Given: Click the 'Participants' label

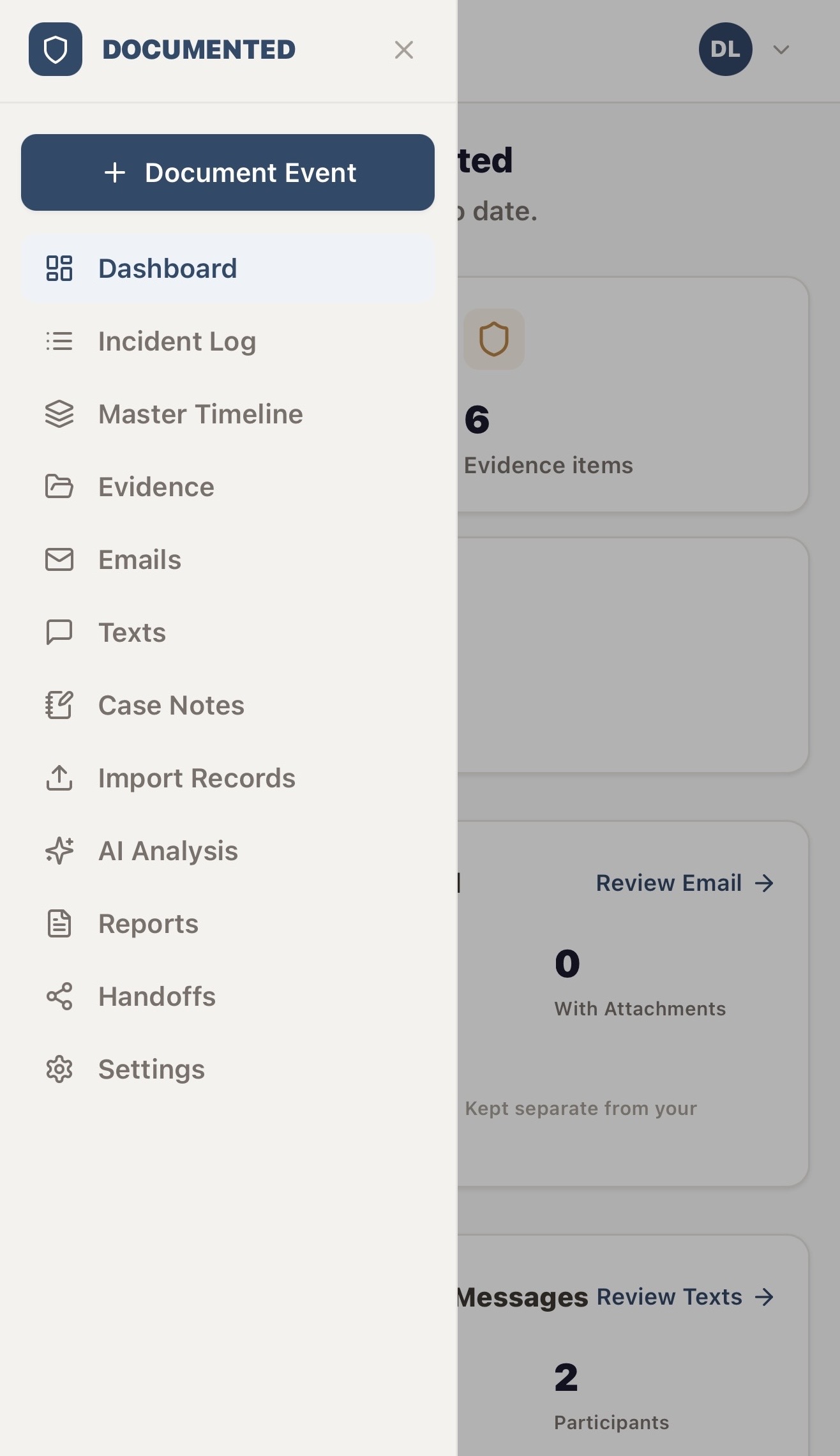Looking at the screenshot, I should tap(611, 1422).
